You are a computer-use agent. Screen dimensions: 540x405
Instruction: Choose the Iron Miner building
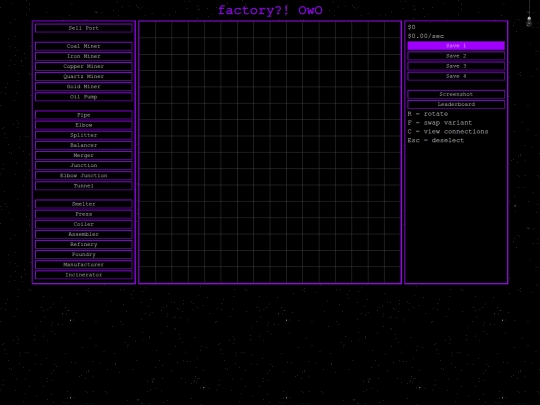pyautogui.click(x=84, y=56)
